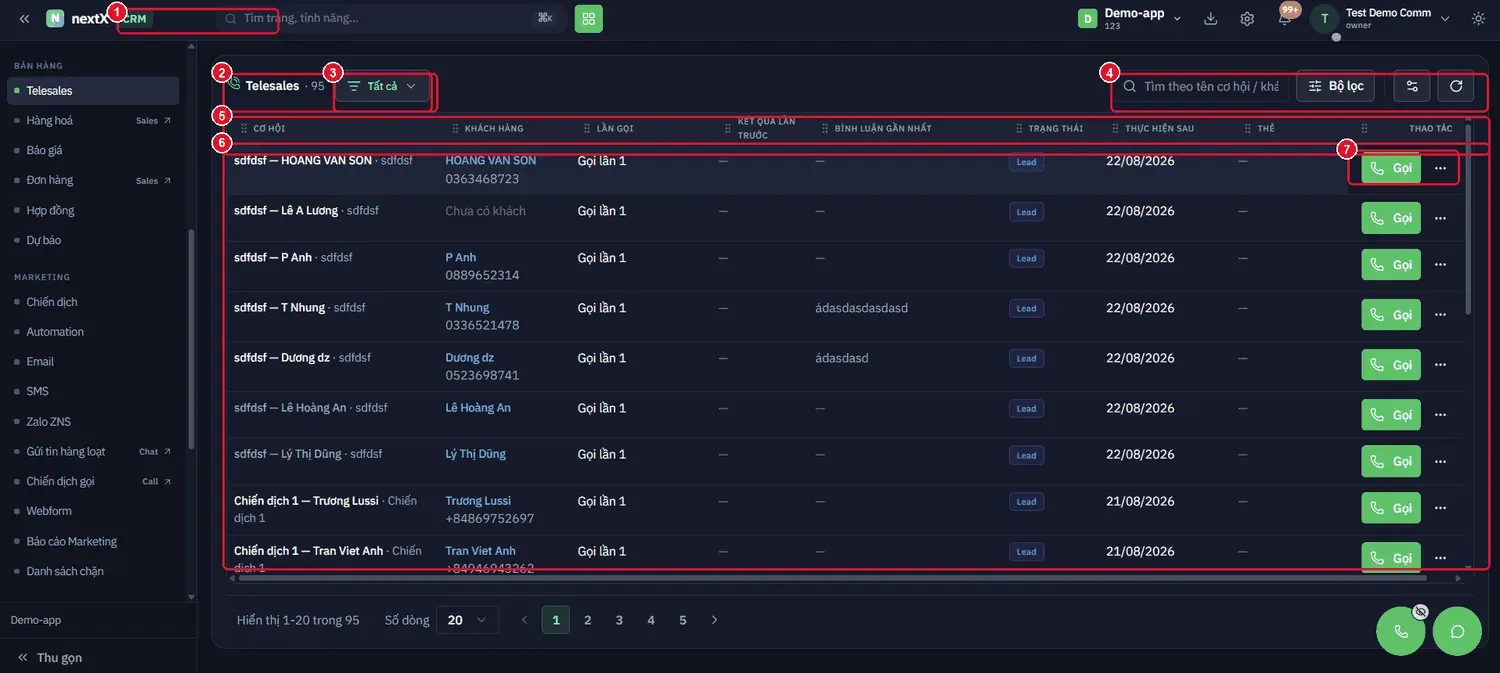Click the THỰC HIỆN SAU column header
Screen dimensions: 1500x673
1159,129
